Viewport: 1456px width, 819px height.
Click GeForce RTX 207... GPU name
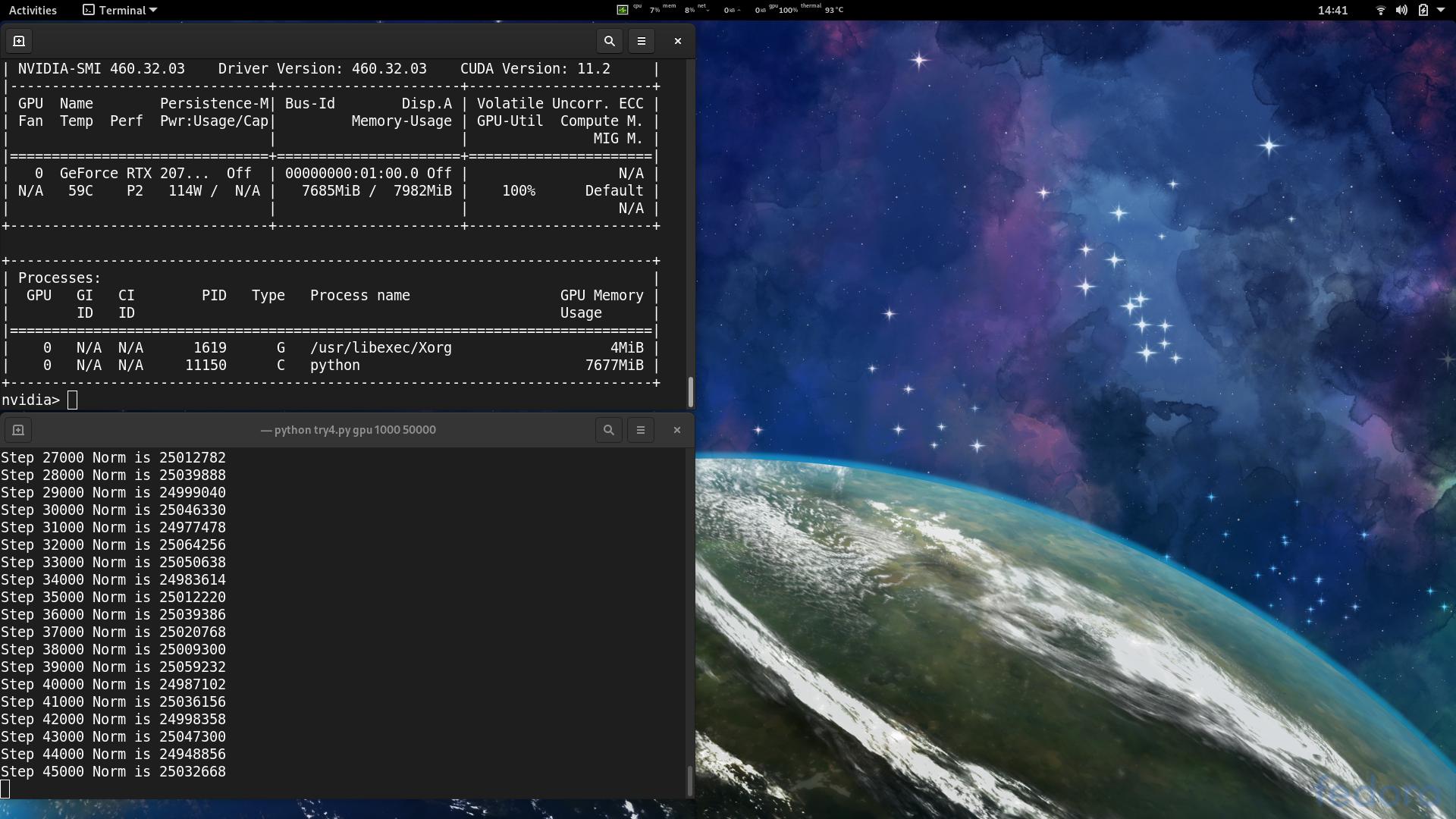[x=134, y=174]
